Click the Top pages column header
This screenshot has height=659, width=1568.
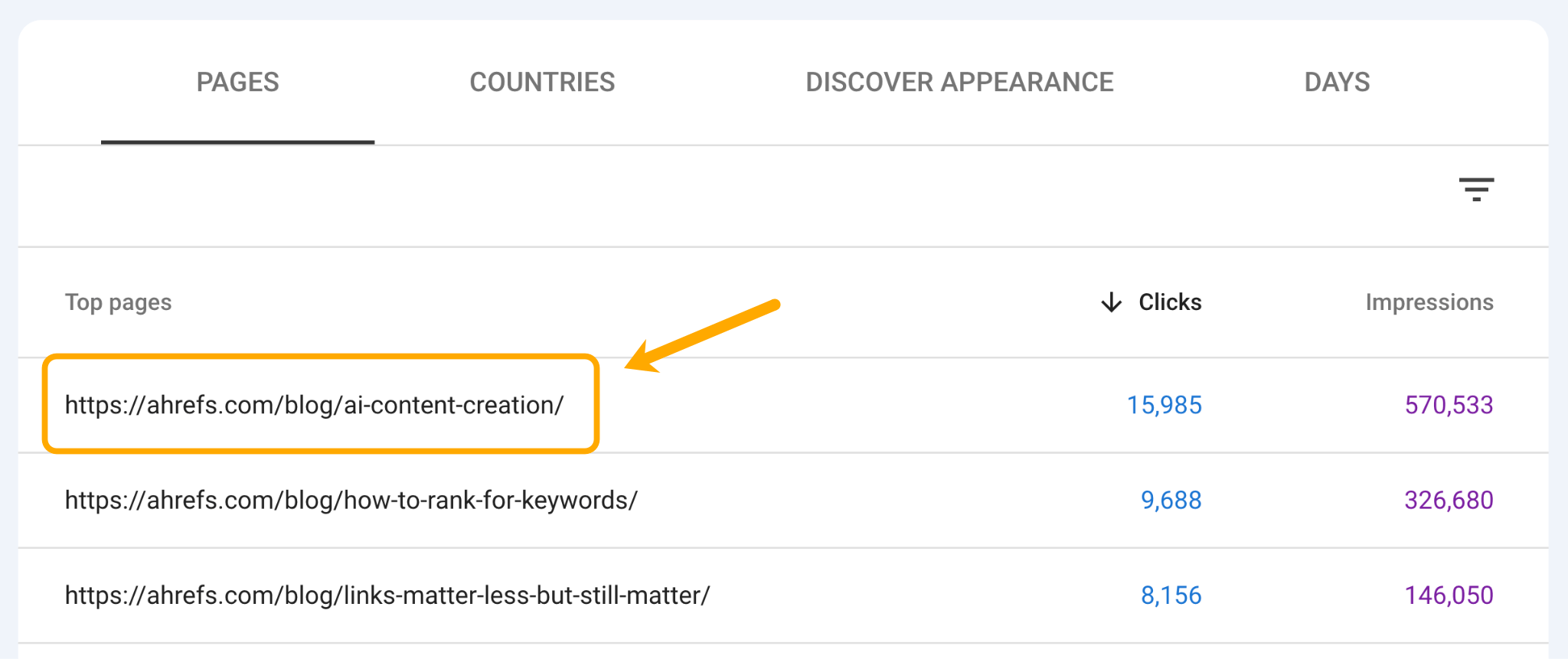point(117,302)
